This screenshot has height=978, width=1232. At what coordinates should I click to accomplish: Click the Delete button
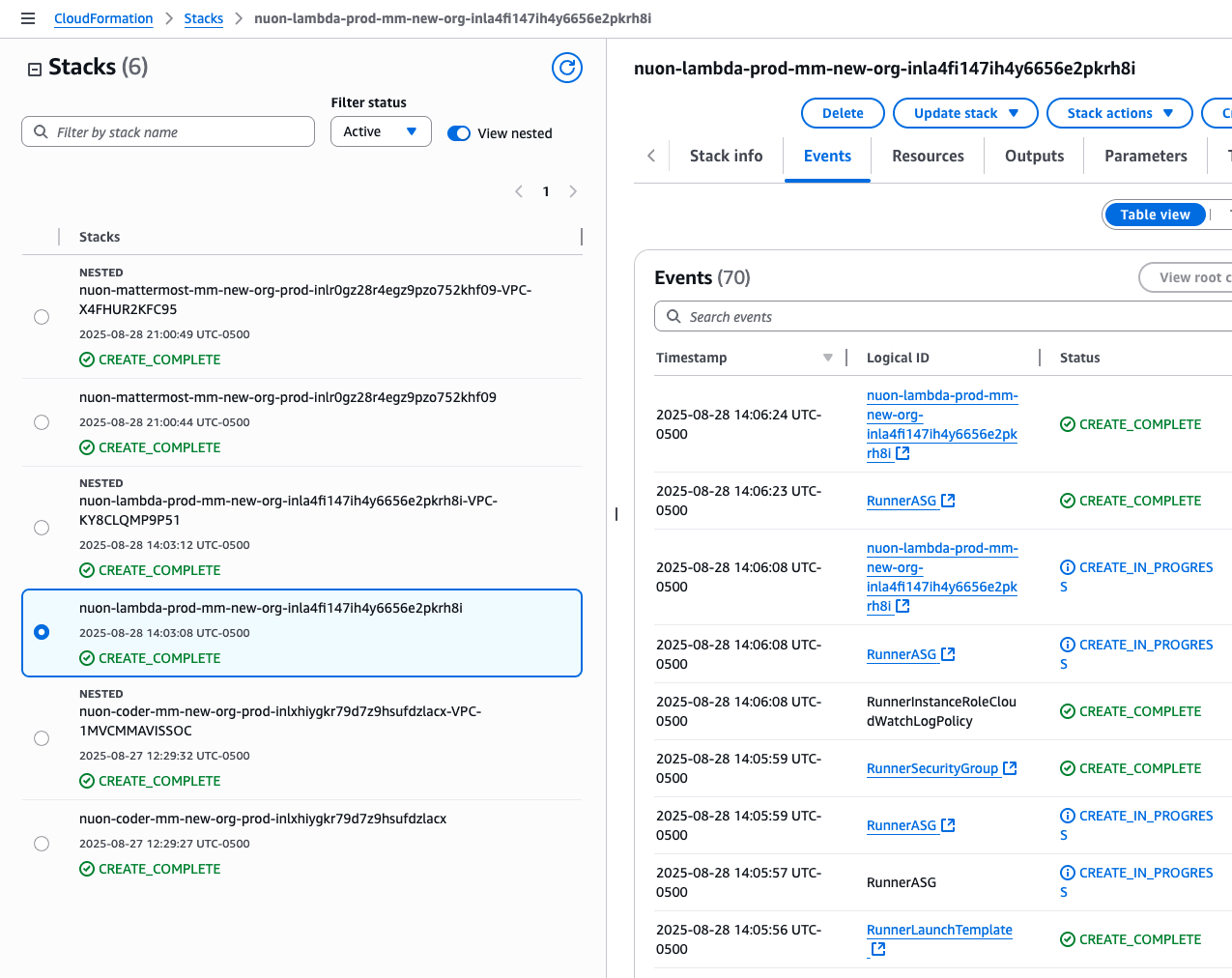tap(843, 113)
